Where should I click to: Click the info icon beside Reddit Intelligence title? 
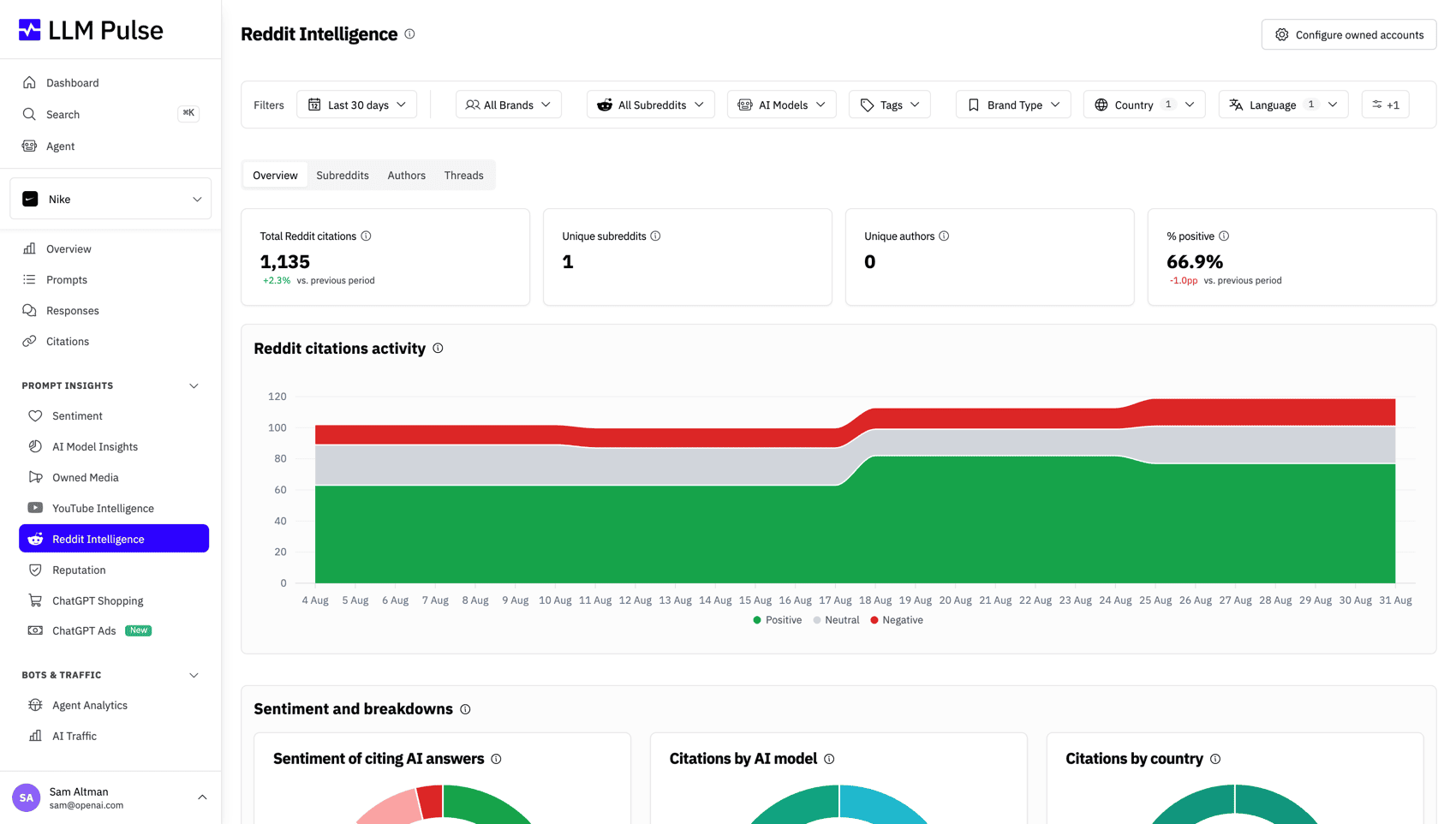pyautogui.click(x=409, y=34)
